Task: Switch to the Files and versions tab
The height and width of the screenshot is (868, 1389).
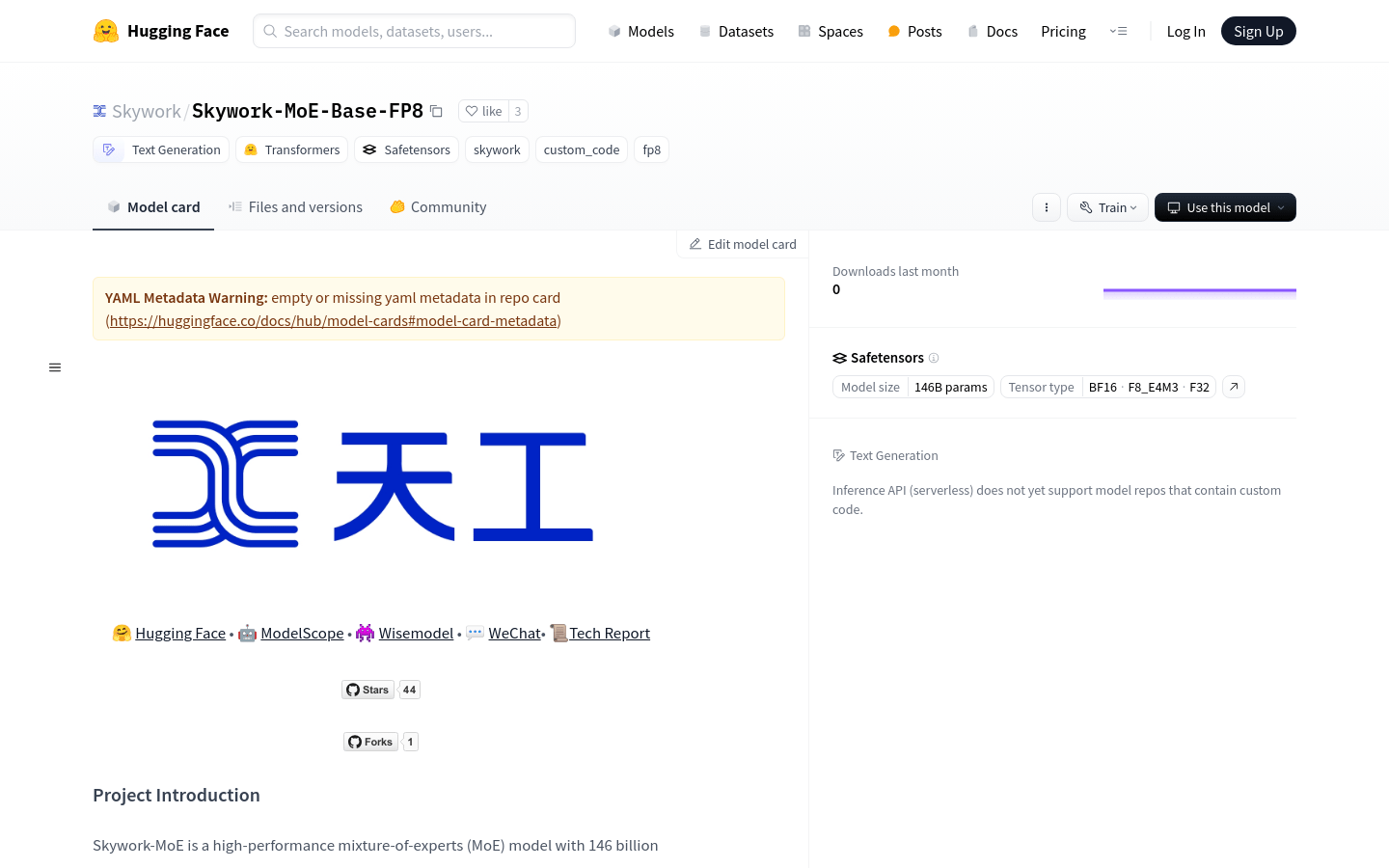Action: coord(295,206)
